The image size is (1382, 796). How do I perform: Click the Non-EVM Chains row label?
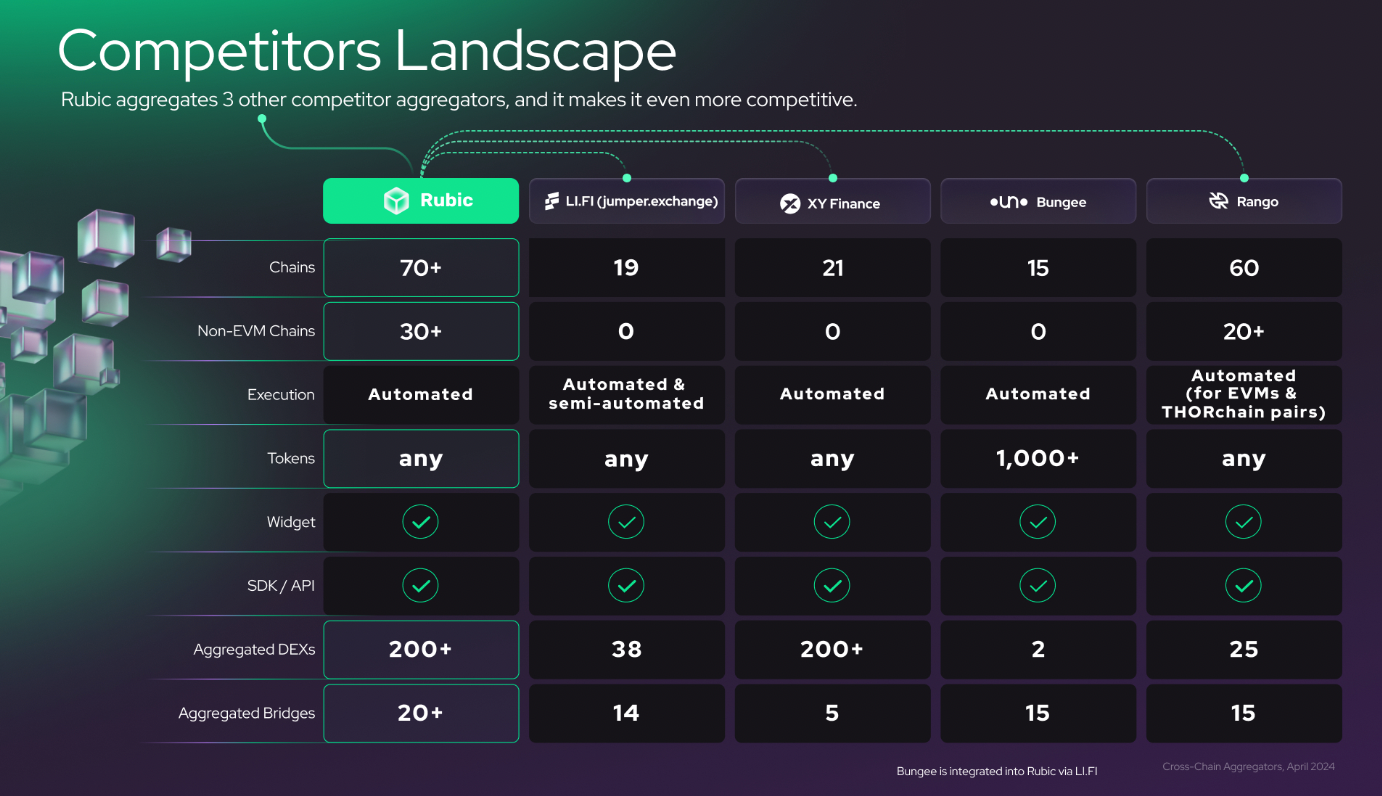pyautogui.click(x=256, y=331)
